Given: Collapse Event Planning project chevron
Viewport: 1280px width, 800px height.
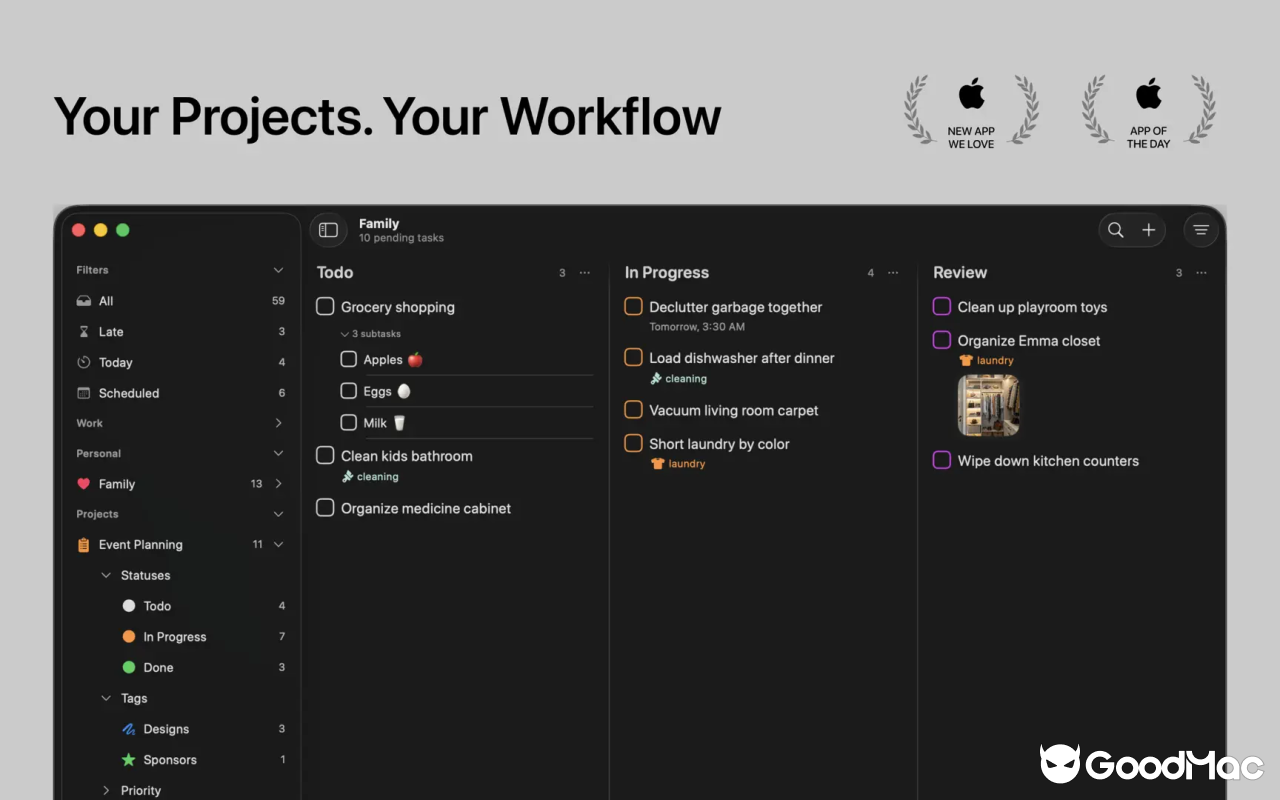Looking at the screenshot, I should tap(278, 545).
